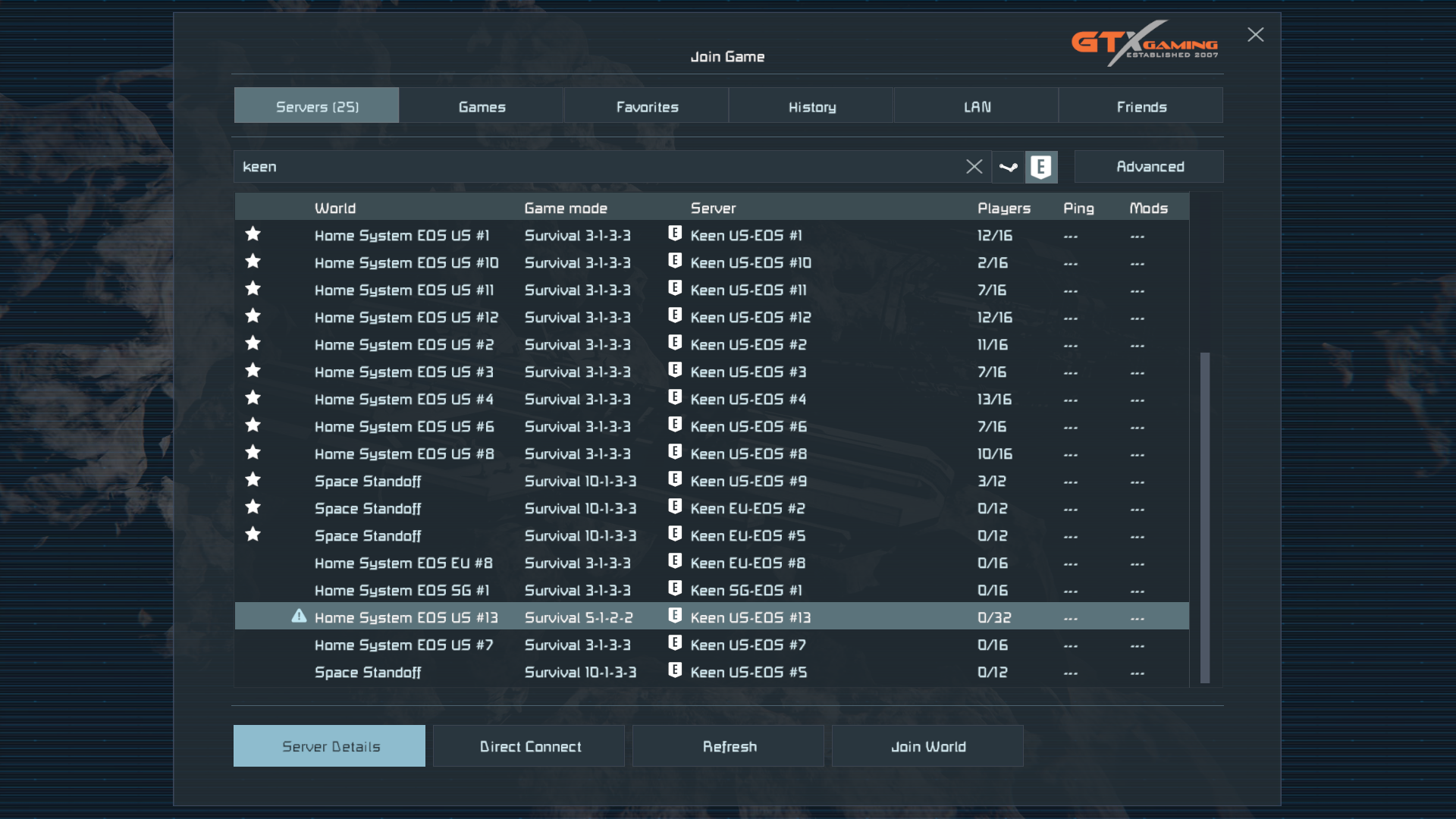Toggle the Steam servers filter icon
The height and width of the screenshot is (819, 1456).
pyautogui.click(x=1008, y=167)
